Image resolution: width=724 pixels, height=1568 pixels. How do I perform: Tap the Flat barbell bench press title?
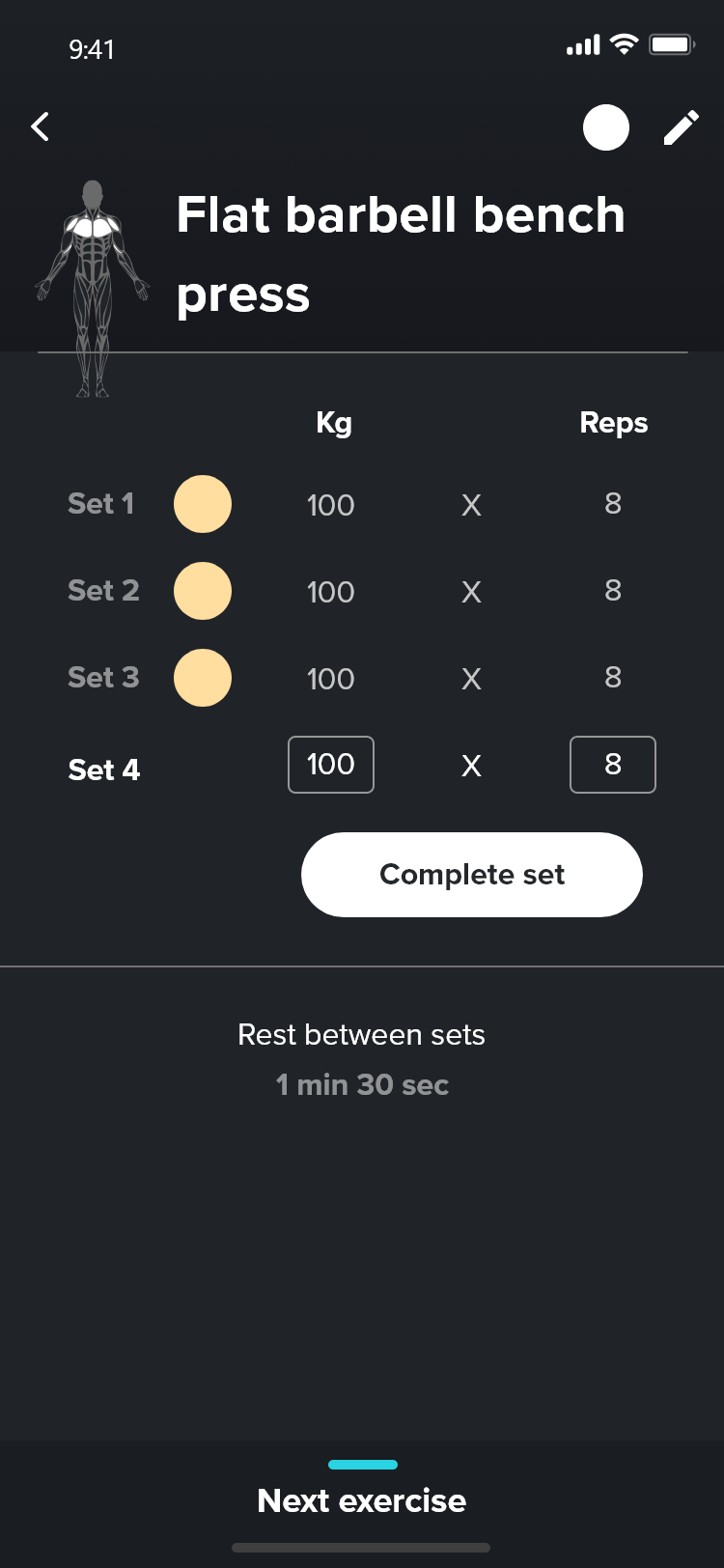click(x=401, y=254)
